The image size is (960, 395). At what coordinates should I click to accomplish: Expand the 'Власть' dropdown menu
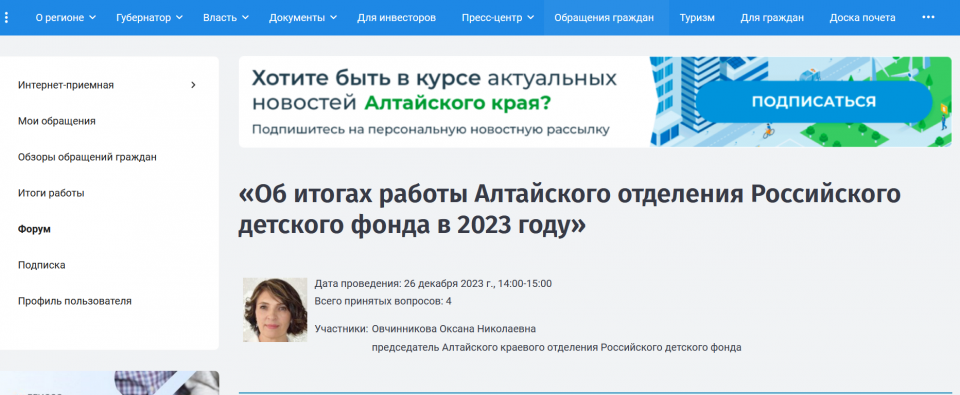pos(226,18)
